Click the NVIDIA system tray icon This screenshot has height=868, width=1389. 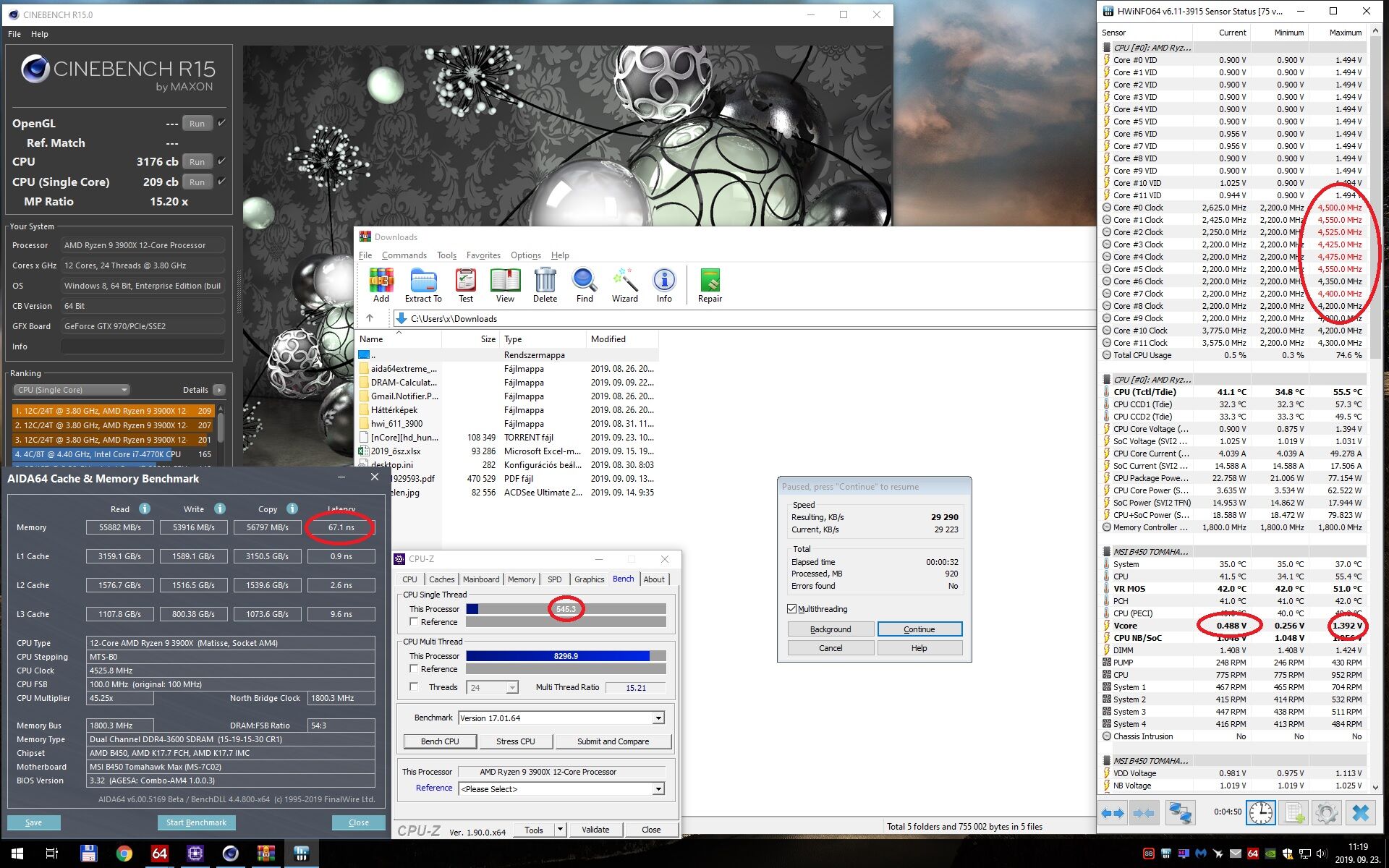1270,854
